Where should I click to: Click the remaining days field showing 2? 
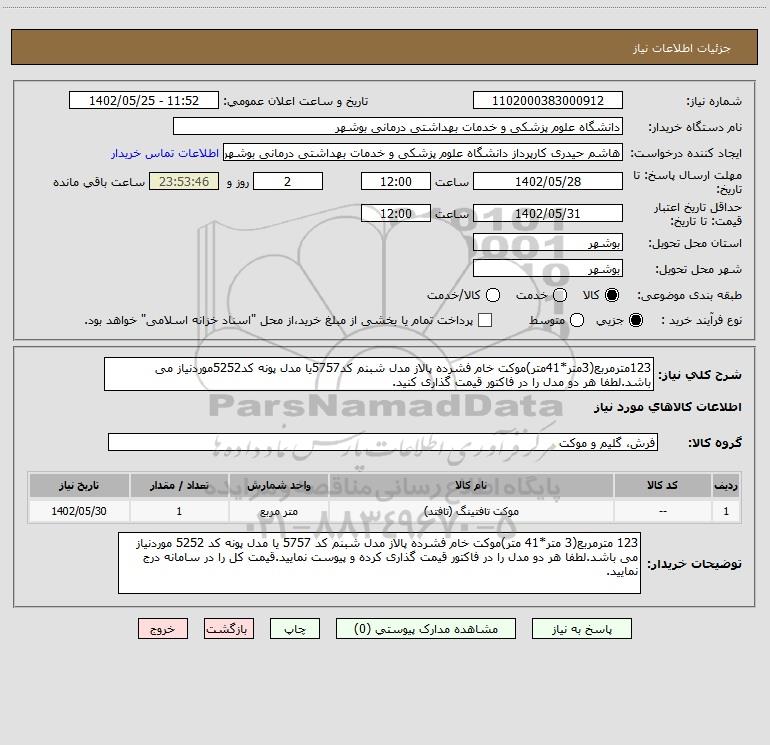pos(288,181)
